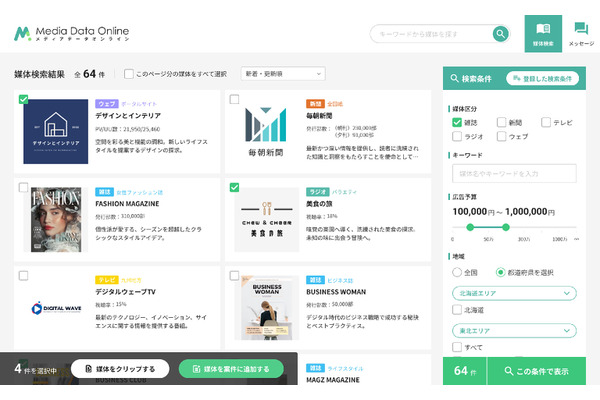Open the MAGZ MAGAZINE title link
The width and height of the screenshot is (600, 400).
tap(333, 380)
